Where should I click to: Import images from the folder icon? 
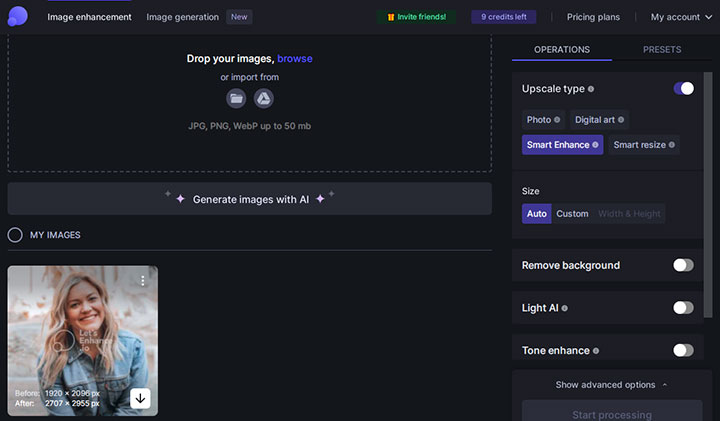pyautogui.click(x=236, y=98)
